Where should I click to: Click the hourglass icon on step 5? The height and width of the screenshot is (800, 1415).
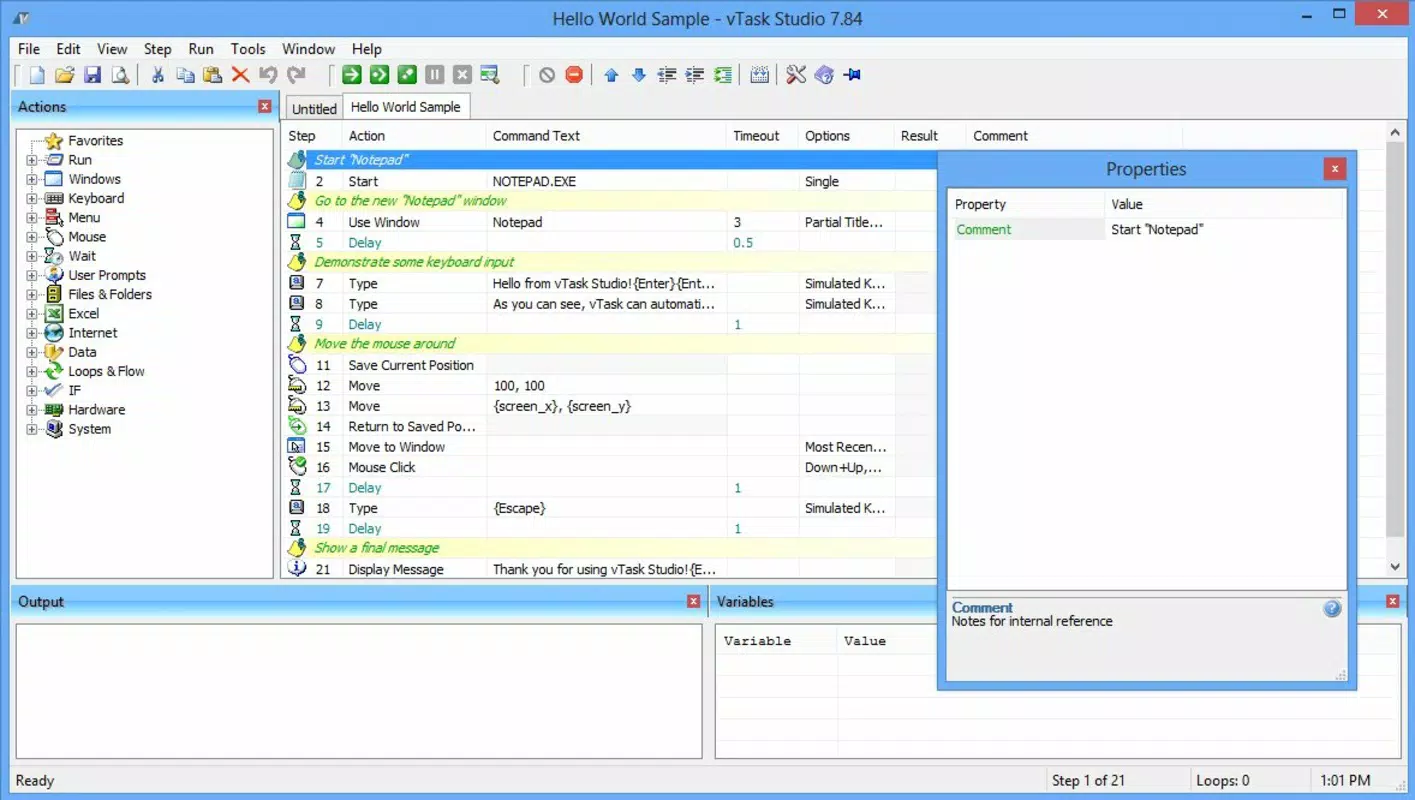click(x=296, y=243)
